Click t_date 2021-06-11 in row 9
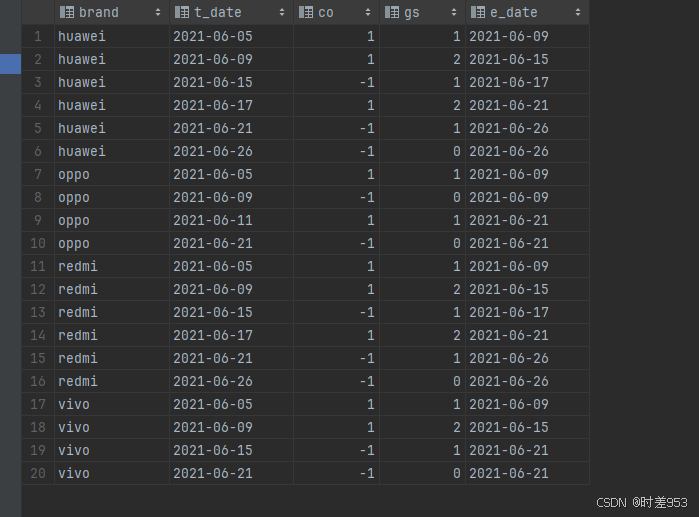This screenshot has height=517, width=699. (231, 220)
